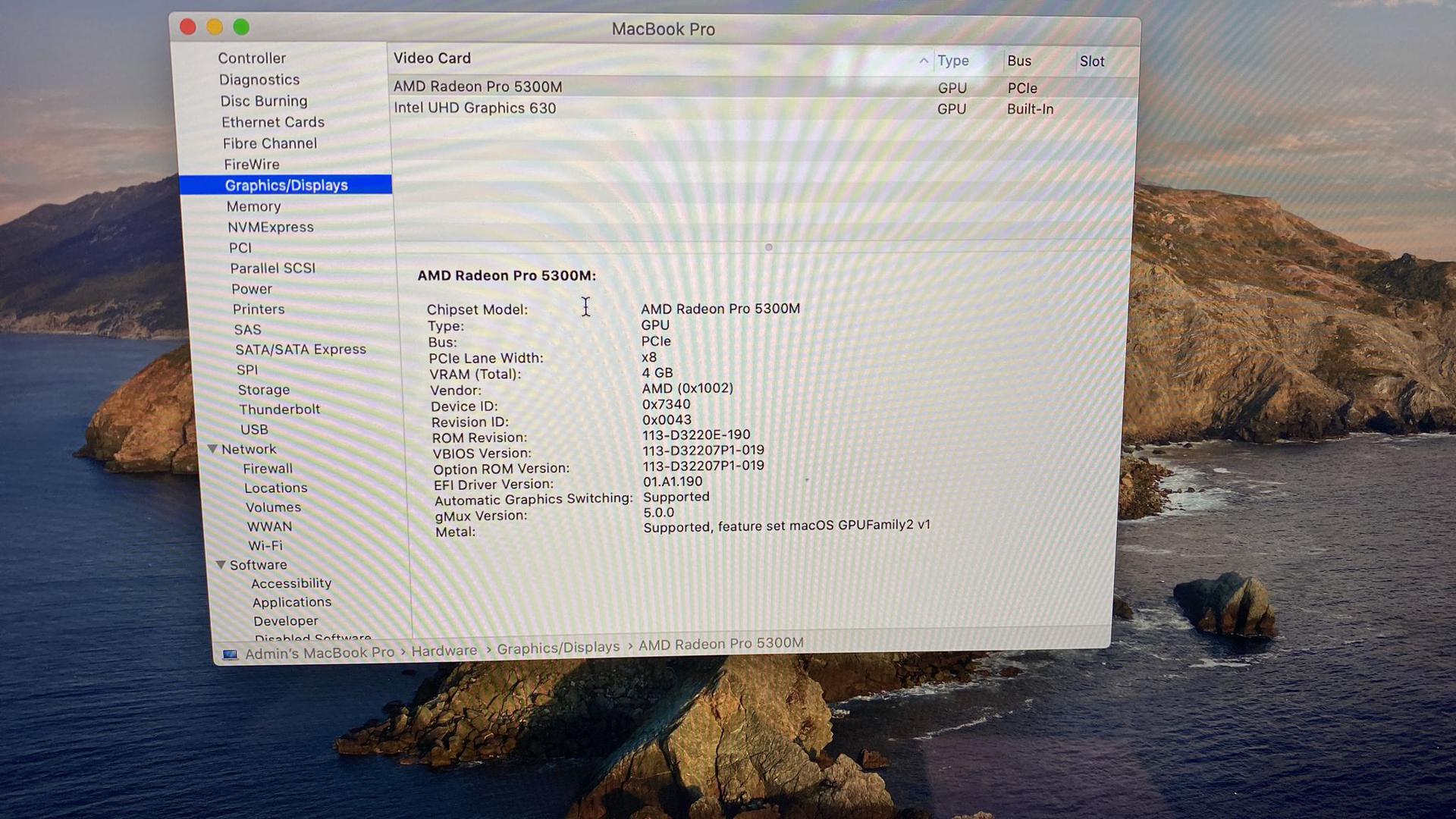Viewport: 1456px width, 819px height.
Task: Click the Revision ID value 0x0043
Action: tap(667, 419)
